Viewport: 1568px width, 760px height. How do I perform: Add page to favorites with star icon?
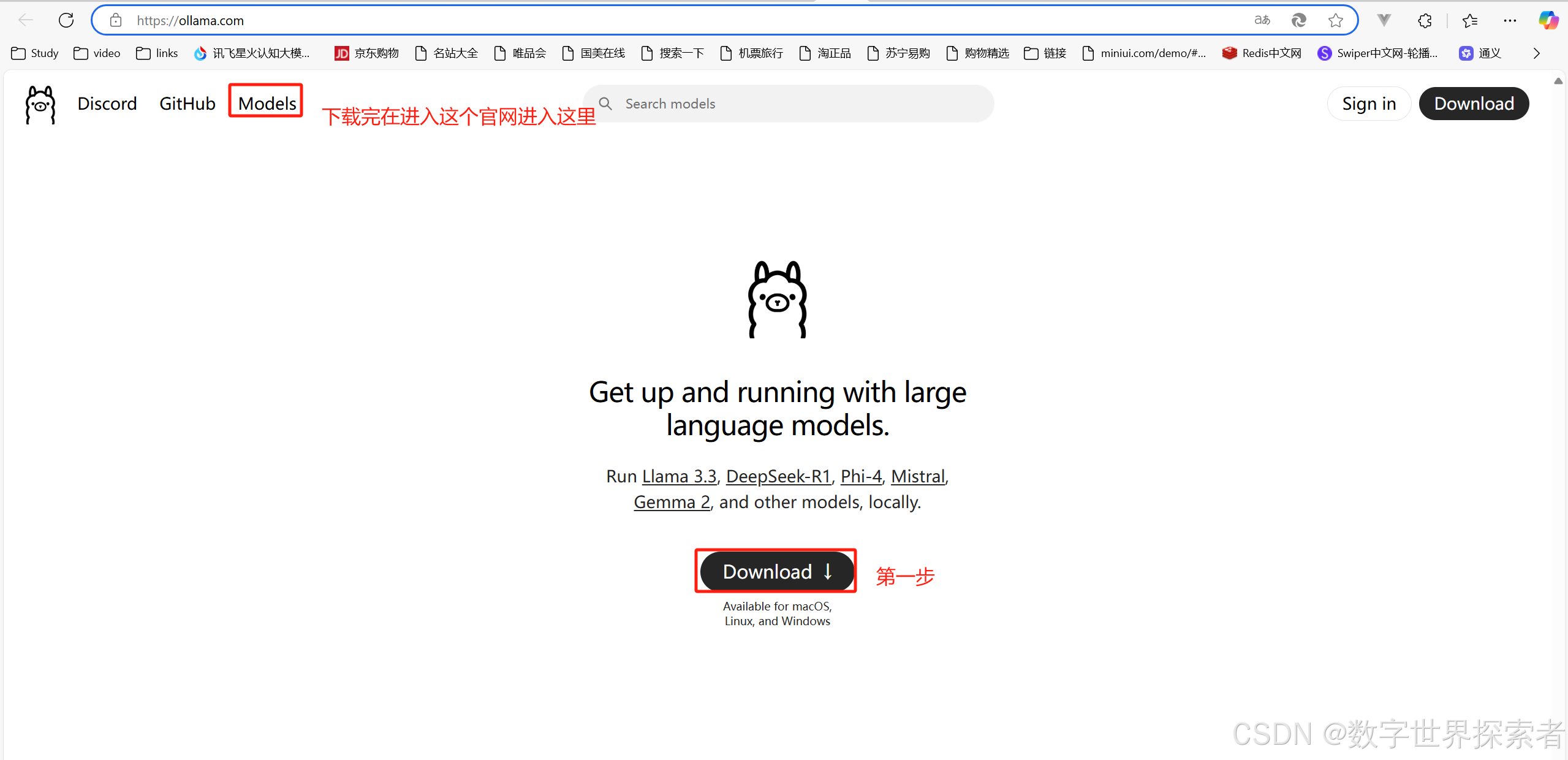(1336, 21)
